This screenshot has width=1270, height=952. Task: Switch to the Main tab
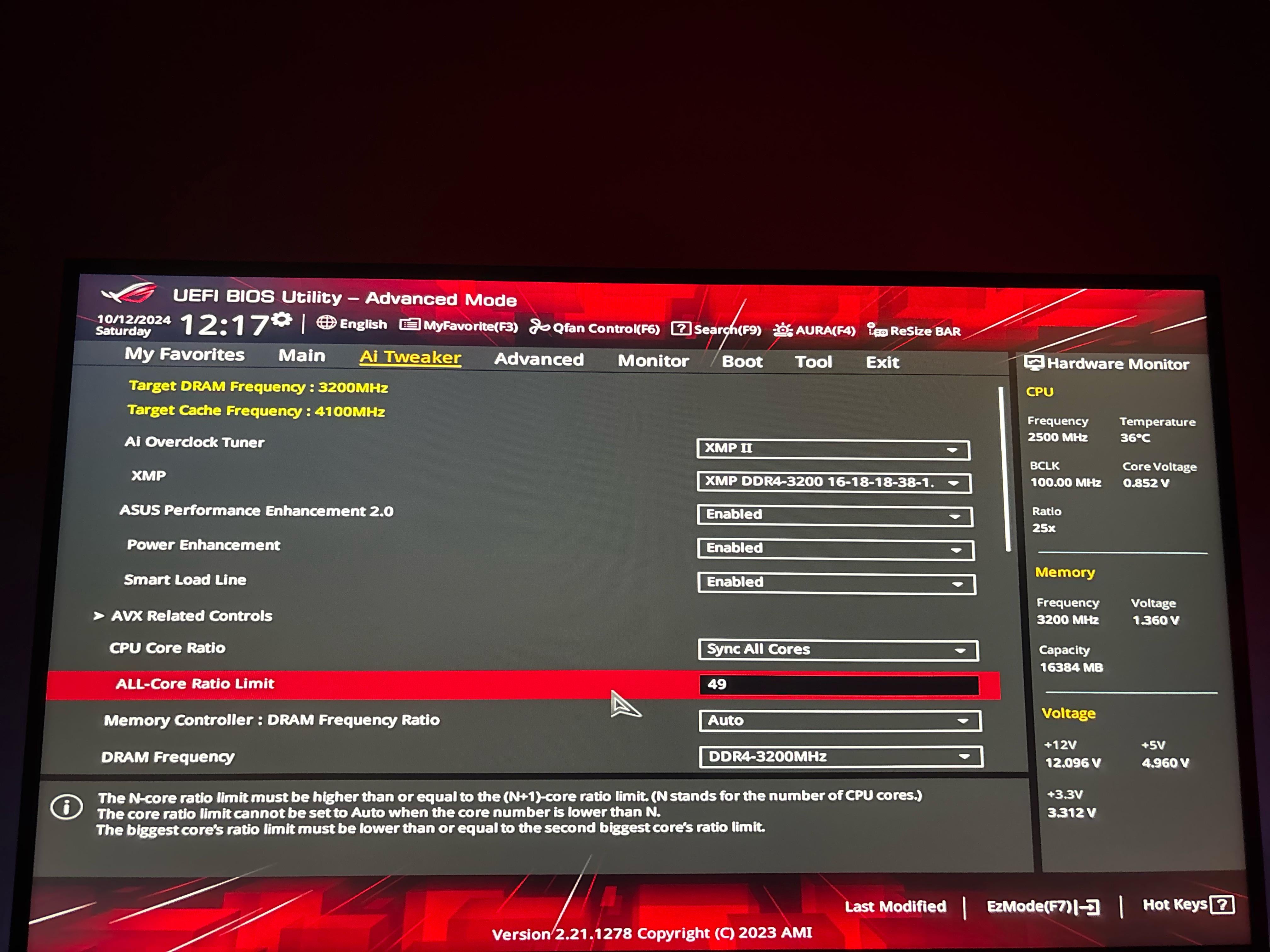(302, 356)
